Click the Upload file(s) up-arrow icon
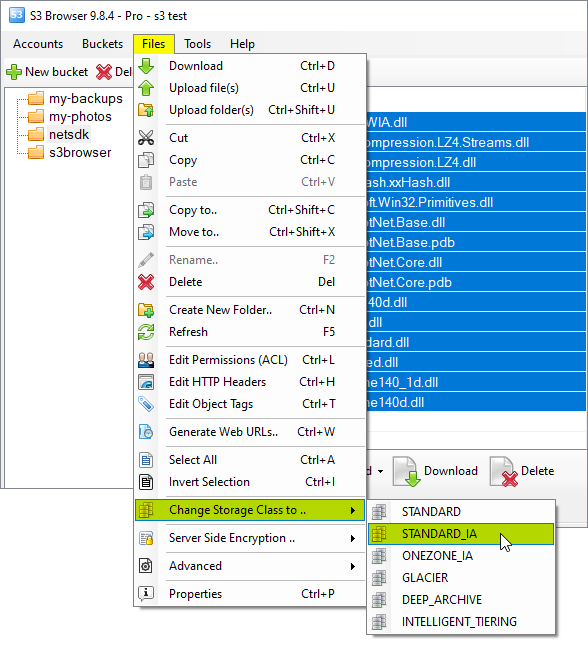Screen dimensions: 588x652 click(x=146, y=88)
